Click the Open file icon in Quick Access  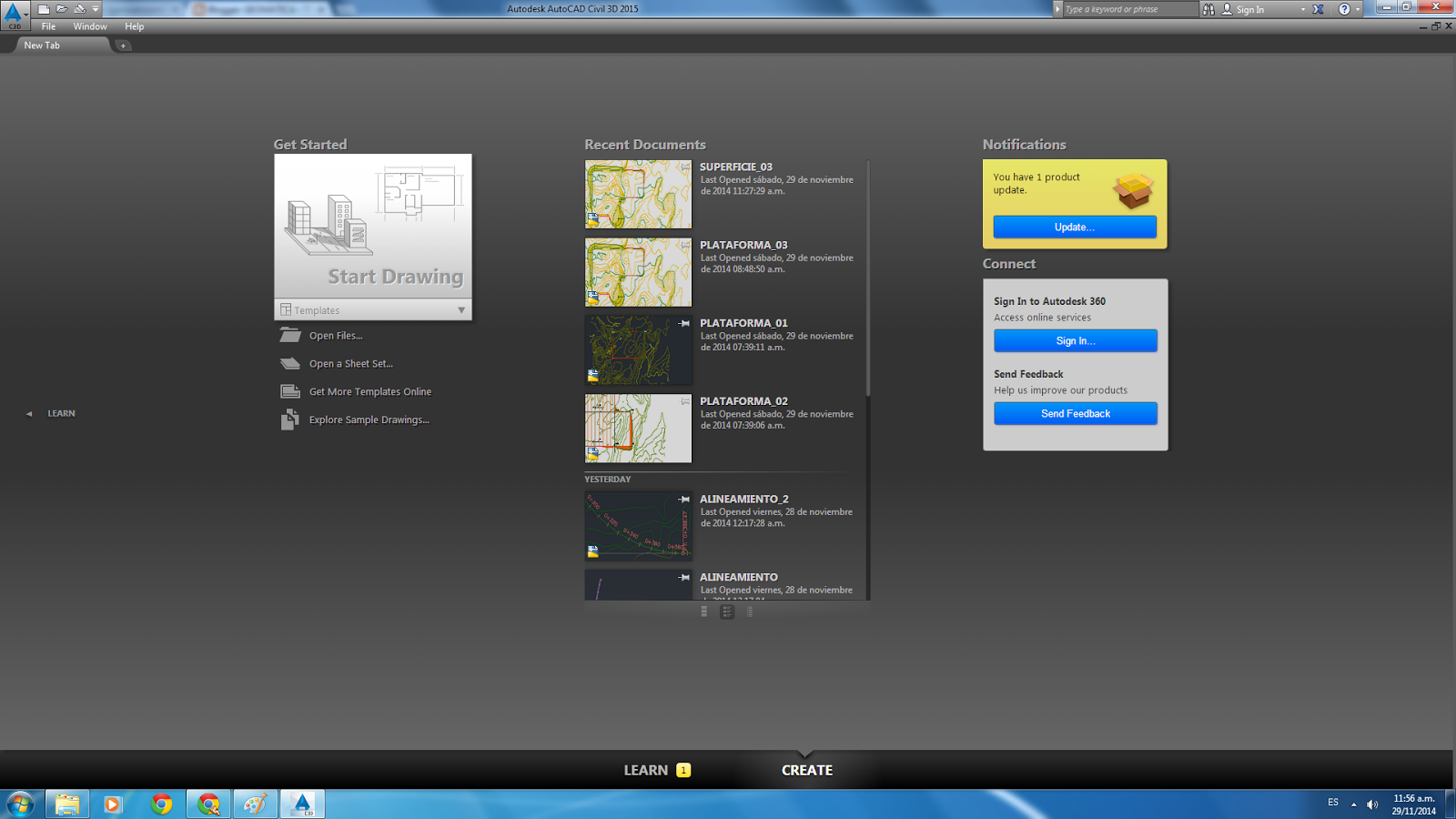[x=62, y=9]
